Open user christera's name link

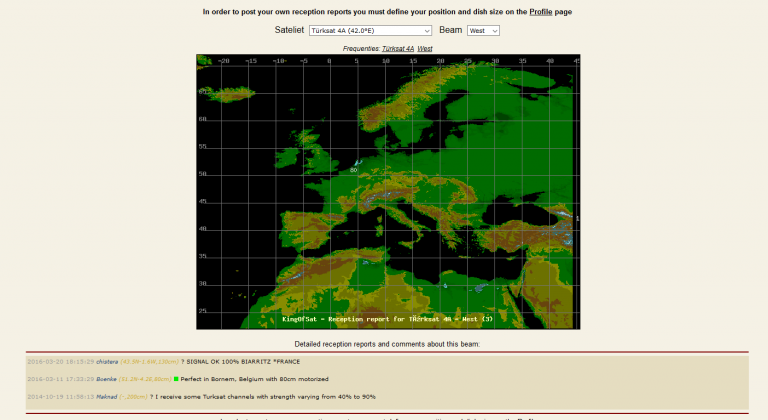pos(81,361)
